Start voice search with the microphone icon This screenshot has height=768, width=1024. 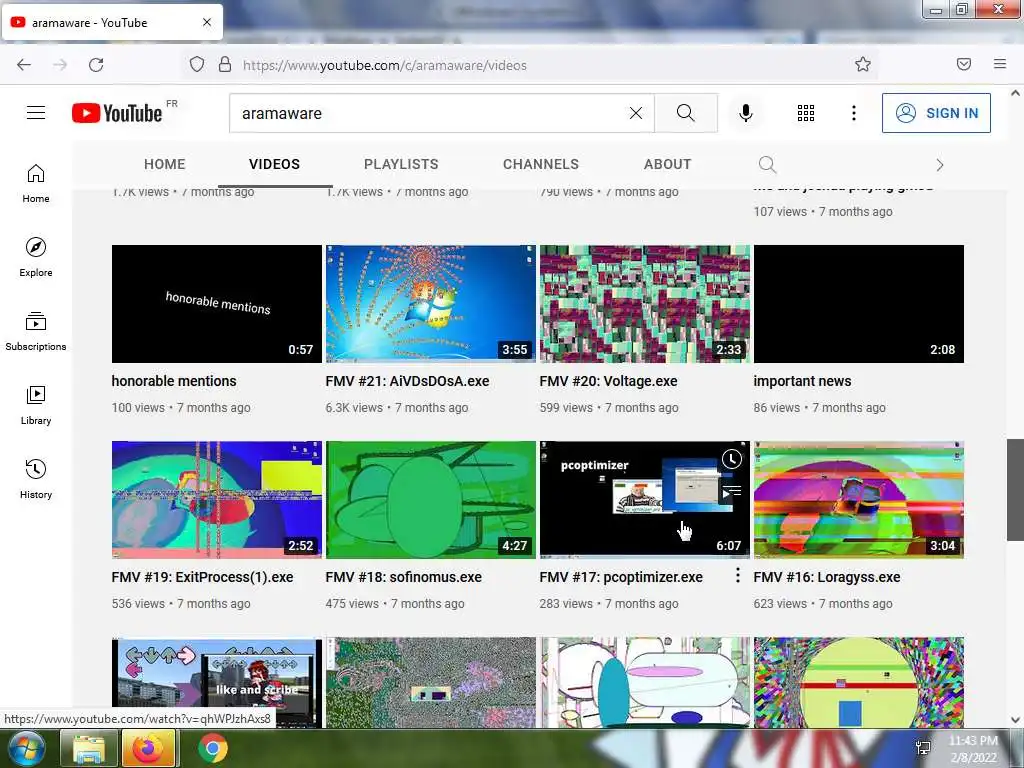(x=745, y=113)
